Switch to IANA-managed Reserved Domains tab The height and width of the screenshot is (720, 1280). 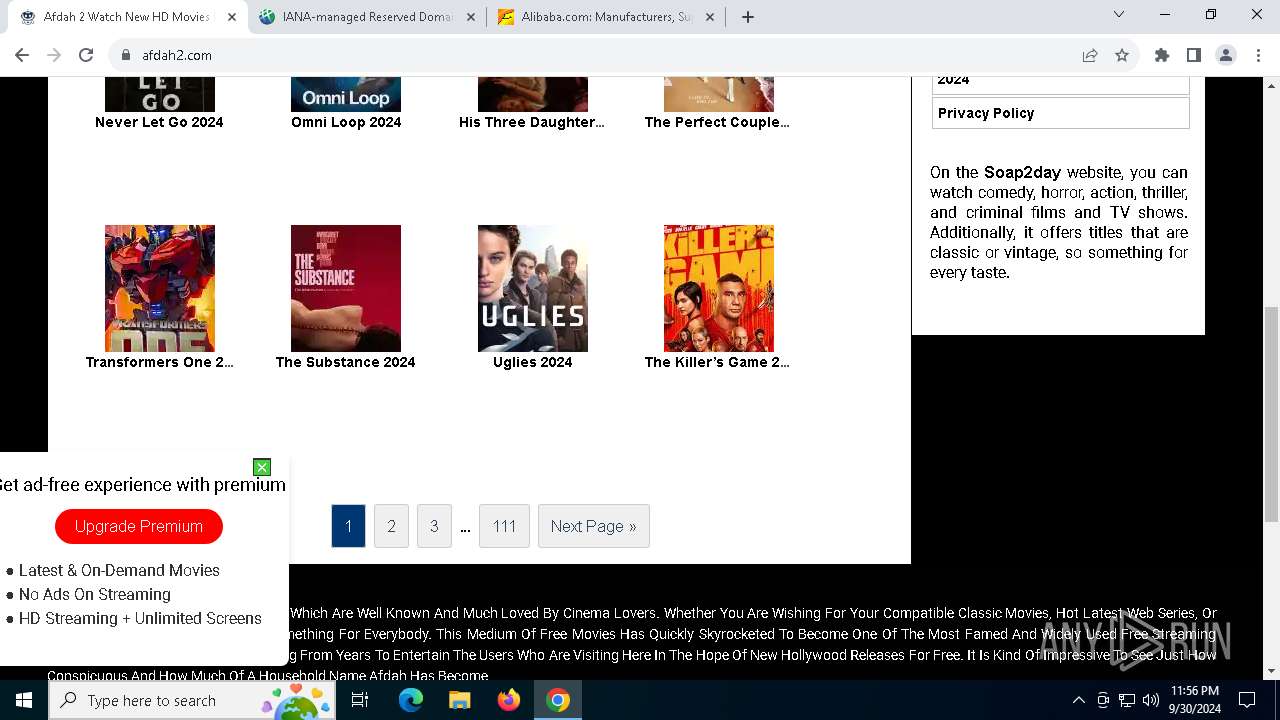click(366, 17)
